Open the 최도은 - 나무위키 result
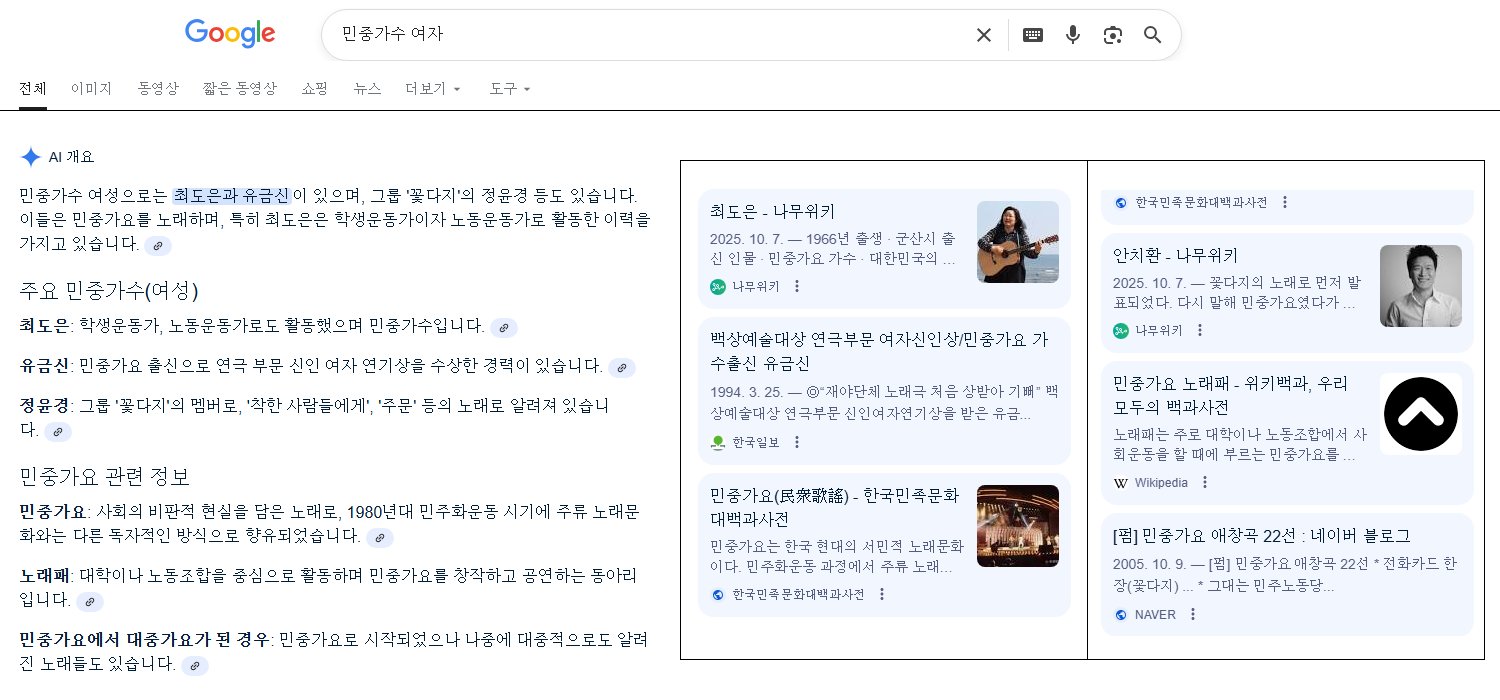Viewport: 1500px width, 700px height. pos(772,211)
